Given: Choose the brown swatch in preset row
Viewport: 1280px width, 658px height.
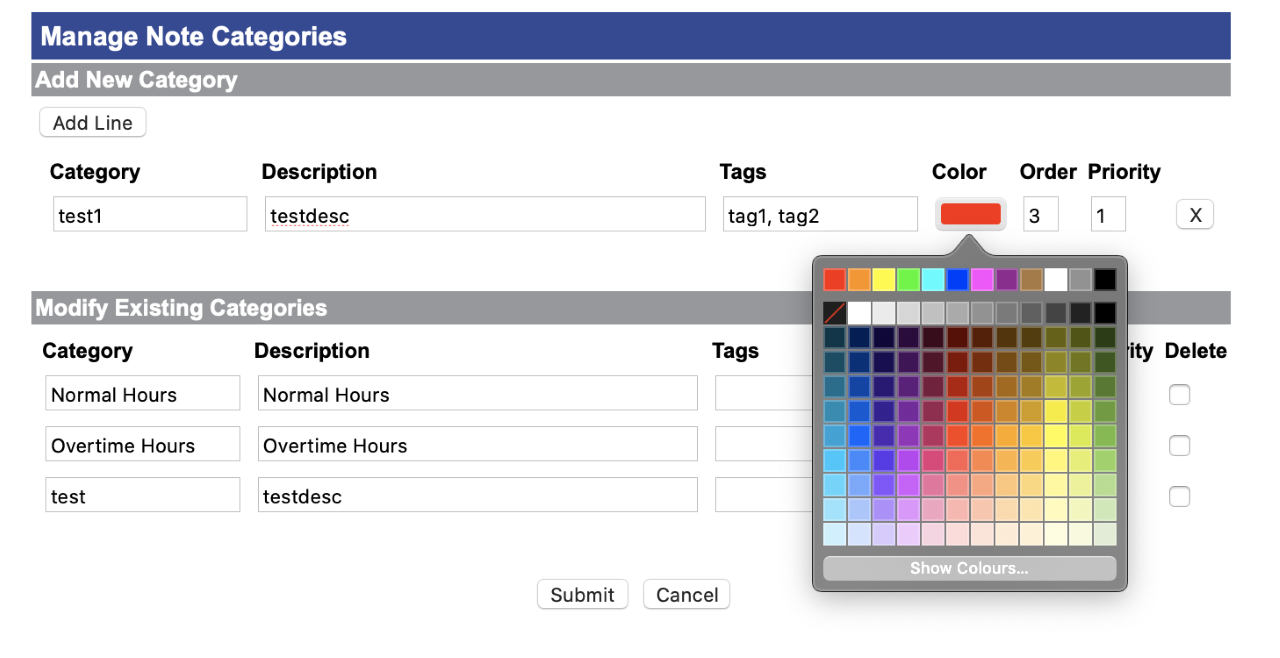Looking at the screenshot, I should (x=1031, y=279).
